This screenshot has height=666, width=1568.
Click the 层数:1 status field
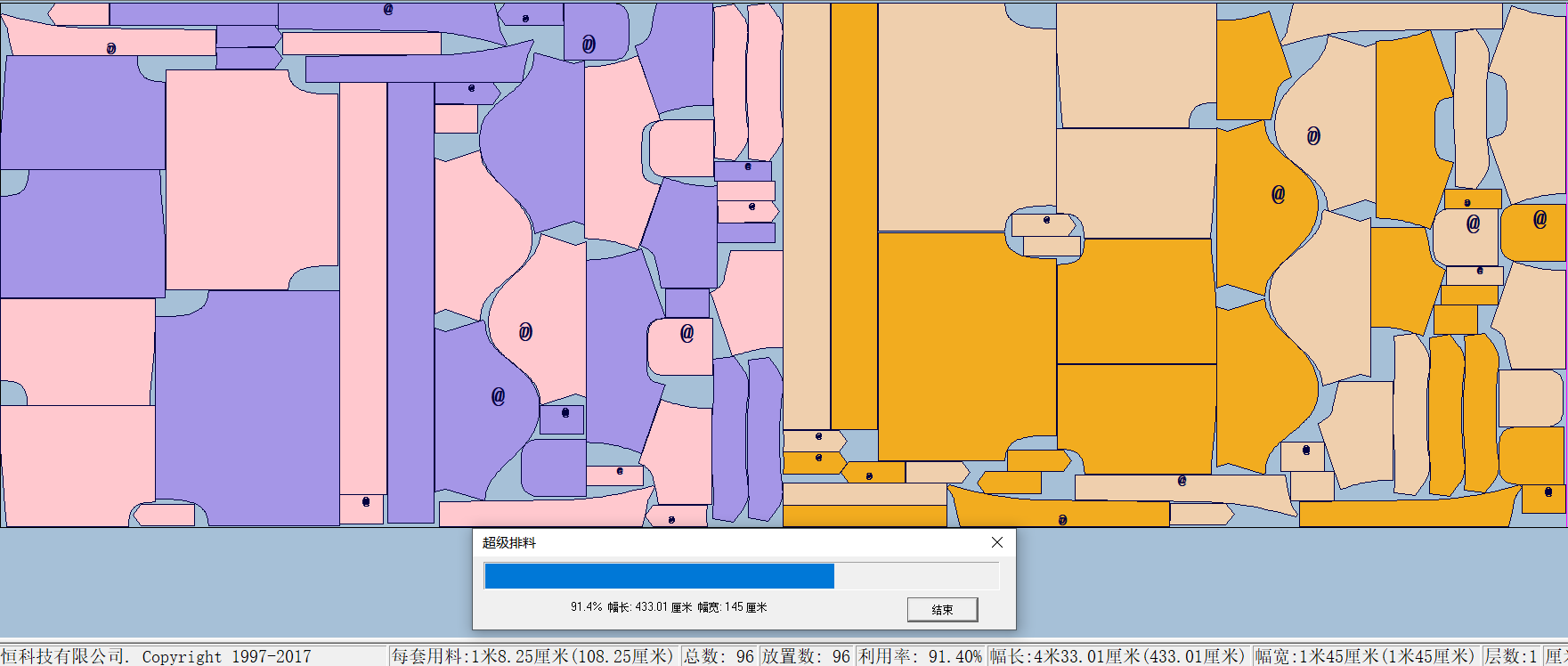tap(1510, 656)
